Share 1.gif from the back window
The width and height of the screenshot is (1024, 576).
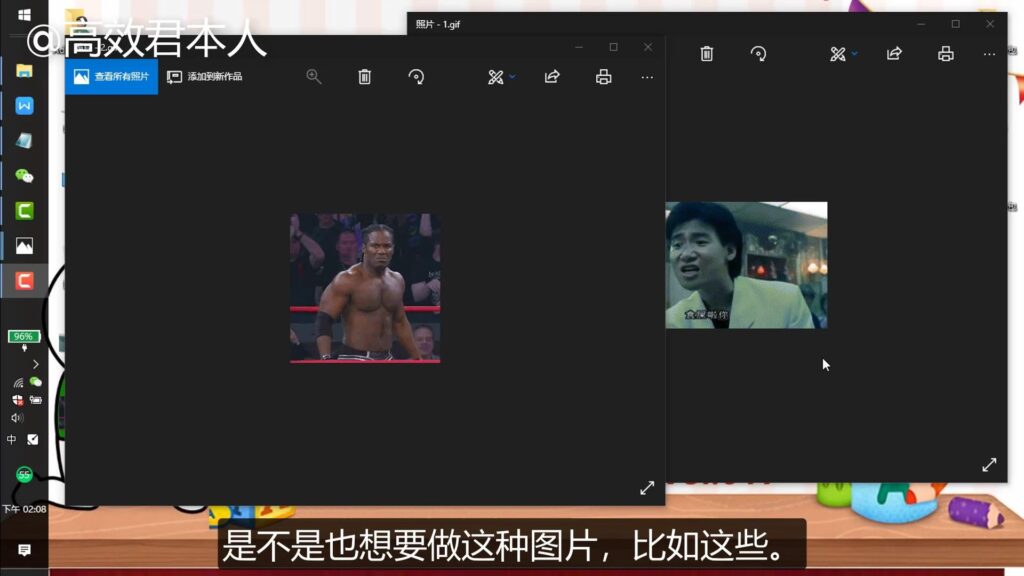[x=894, y=54]
